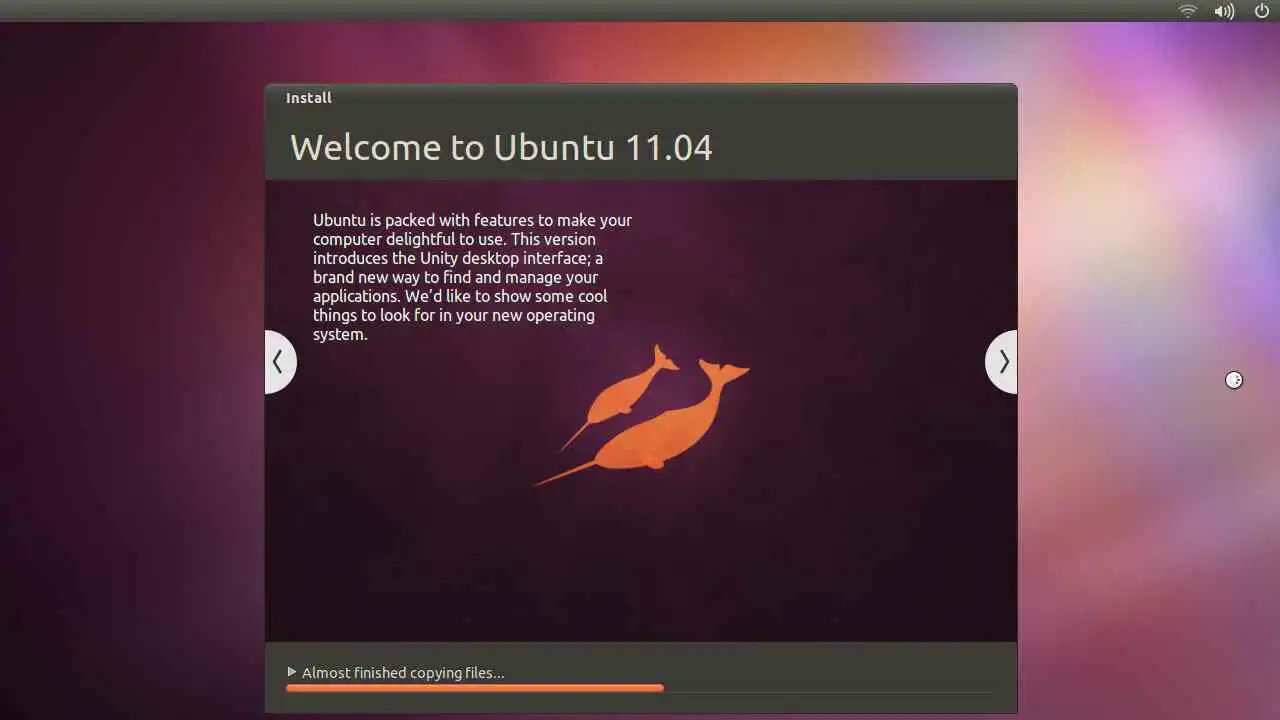The image size is (1280, 720).
Task: Click the Ubuntu features description paragraph
Action: coord(472,277)
